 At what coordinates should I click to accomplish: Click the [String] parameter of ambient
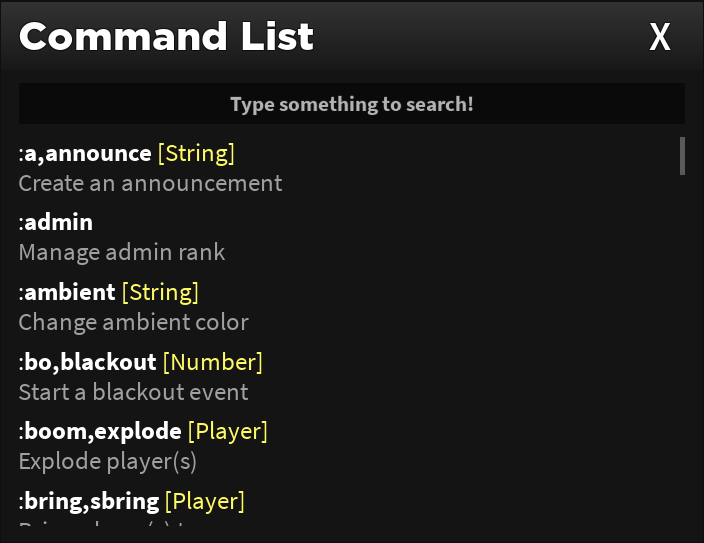click(x=160, y=292)
